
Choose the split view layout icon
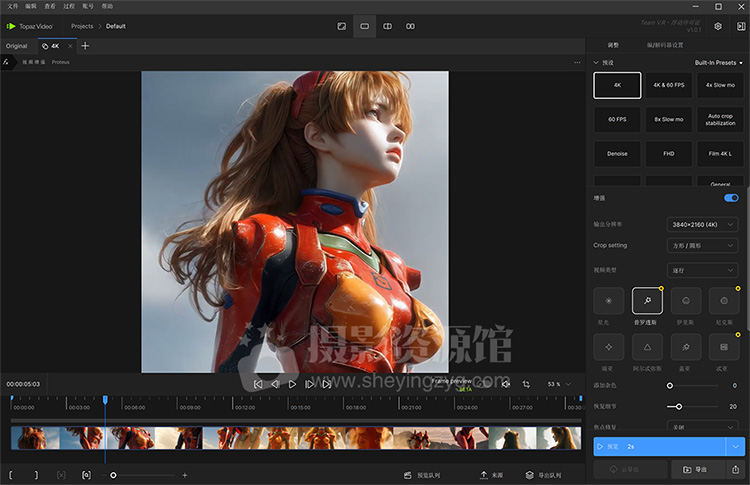[x=388, y=26]
